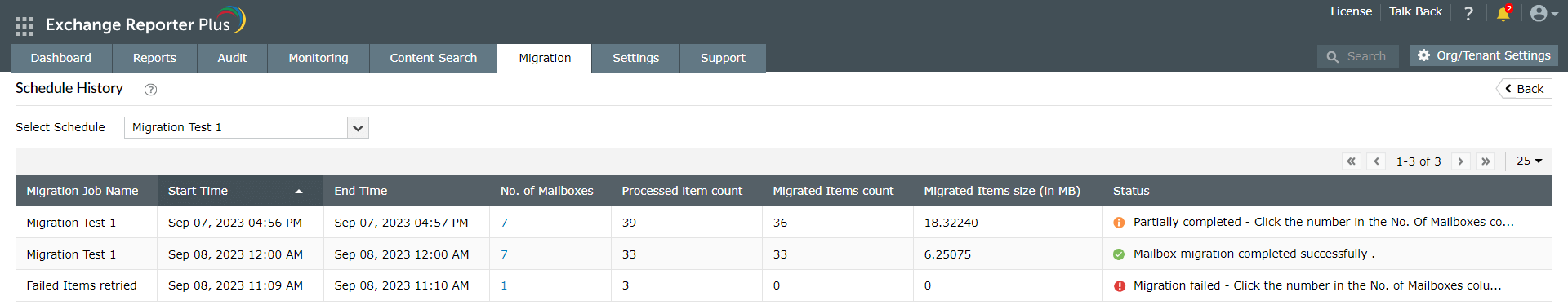Image resolution: width=1568 pixels, height=305 pixels.
Task: Open the Org/Tenant Settings button
Action: 1484,55
